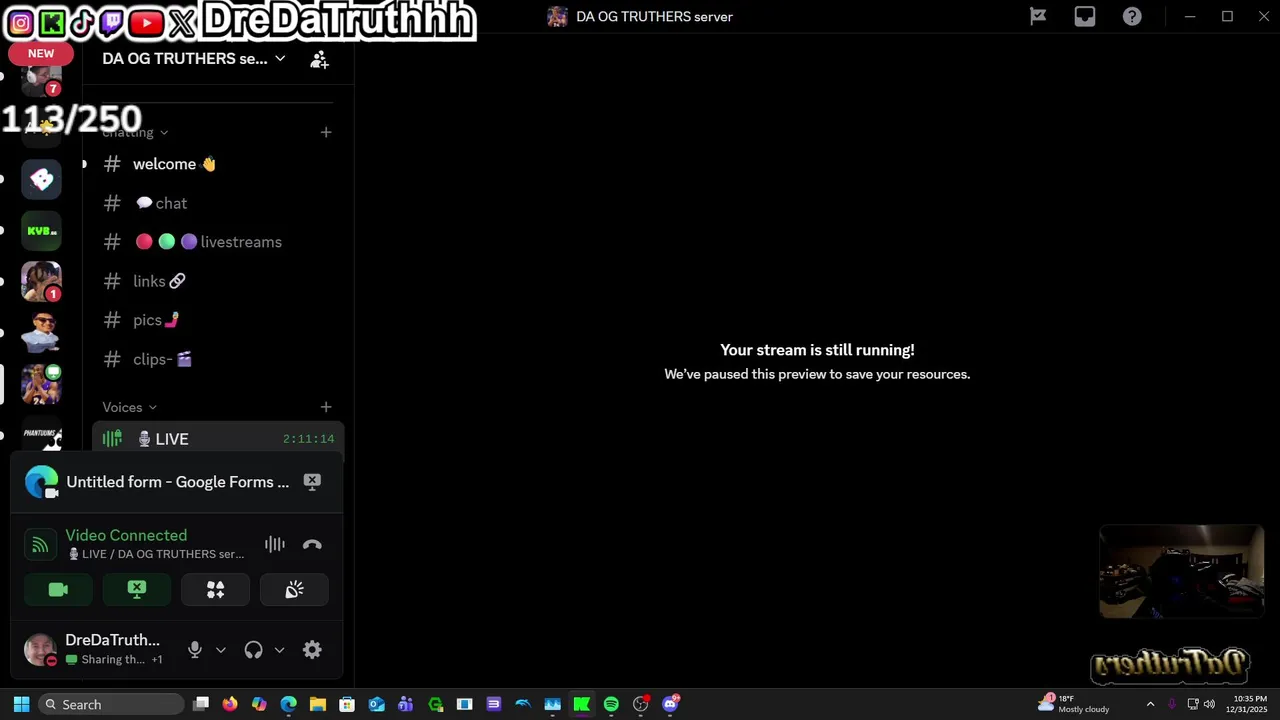Open Discord taskbar icon

click(670, 704)
